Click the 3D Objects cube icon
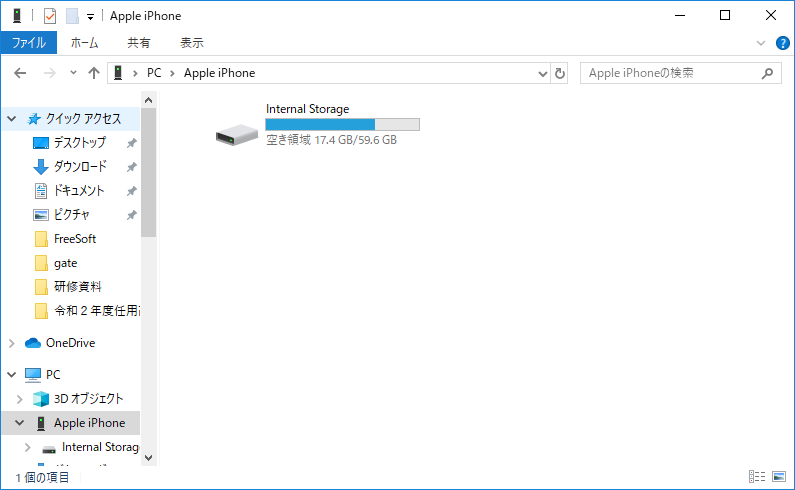 (41, 399)
